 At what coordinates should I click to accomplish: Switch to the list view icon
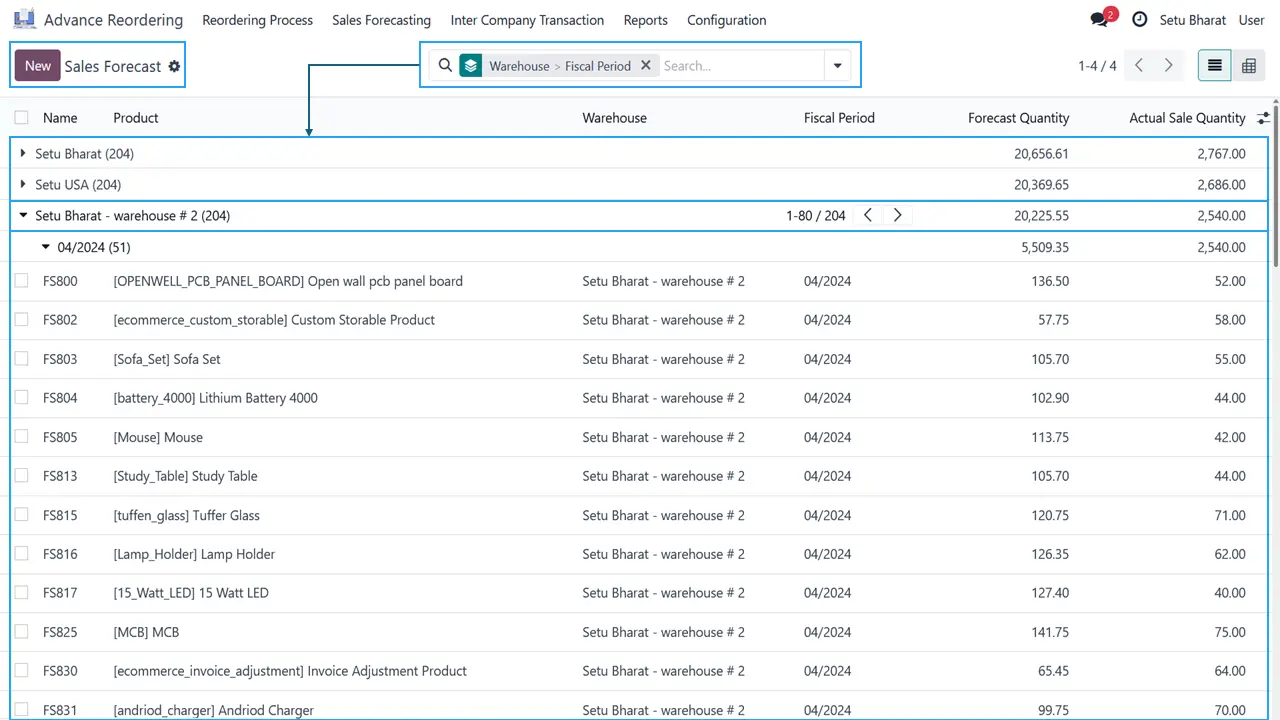tap(1215, 66)
